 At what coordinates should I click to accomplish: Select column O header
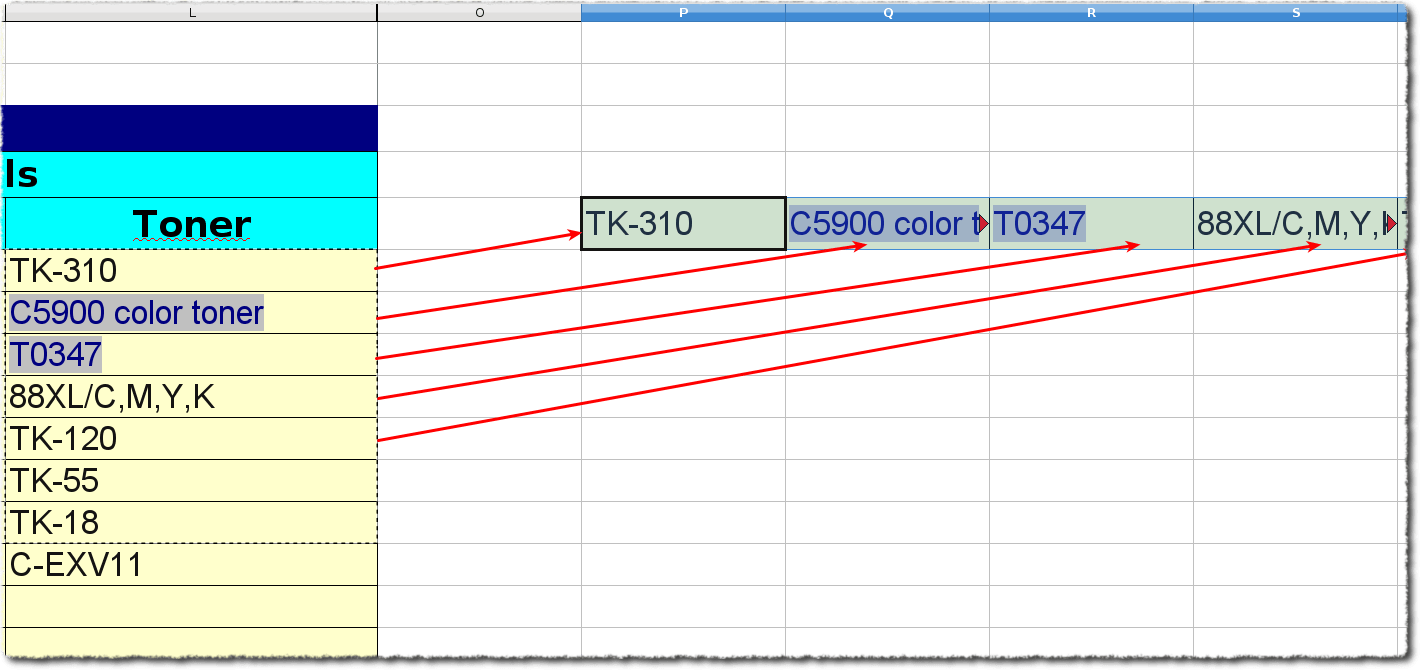(x=479, y=13)
